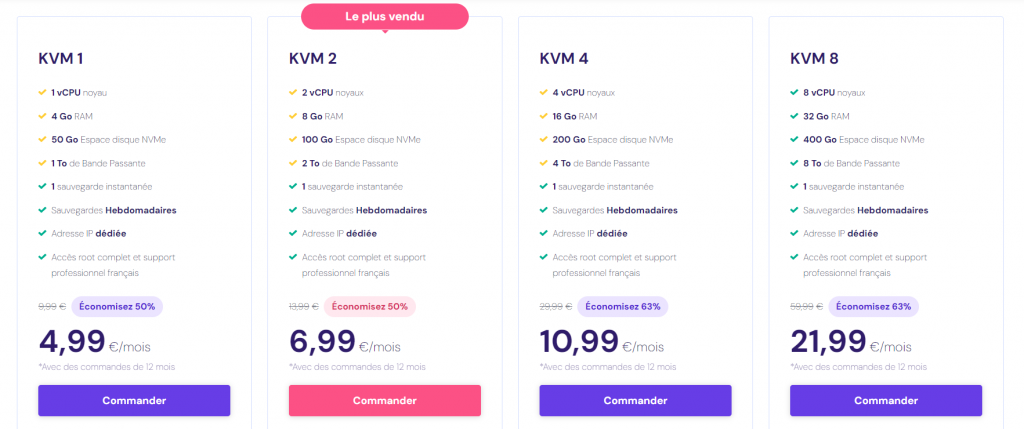This screenshot has height=429, width=1024.
Task: Click KVM 1 'Sauvegardes Hebdomadaires' green checkmark
Action: 43,210
